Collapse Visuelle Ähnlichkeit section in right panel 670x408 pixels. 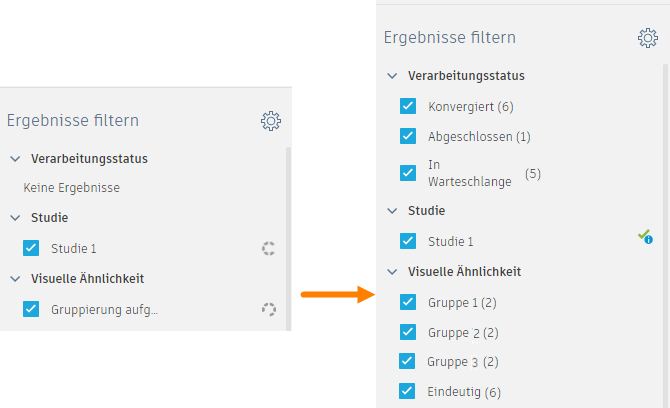(392, 272)
